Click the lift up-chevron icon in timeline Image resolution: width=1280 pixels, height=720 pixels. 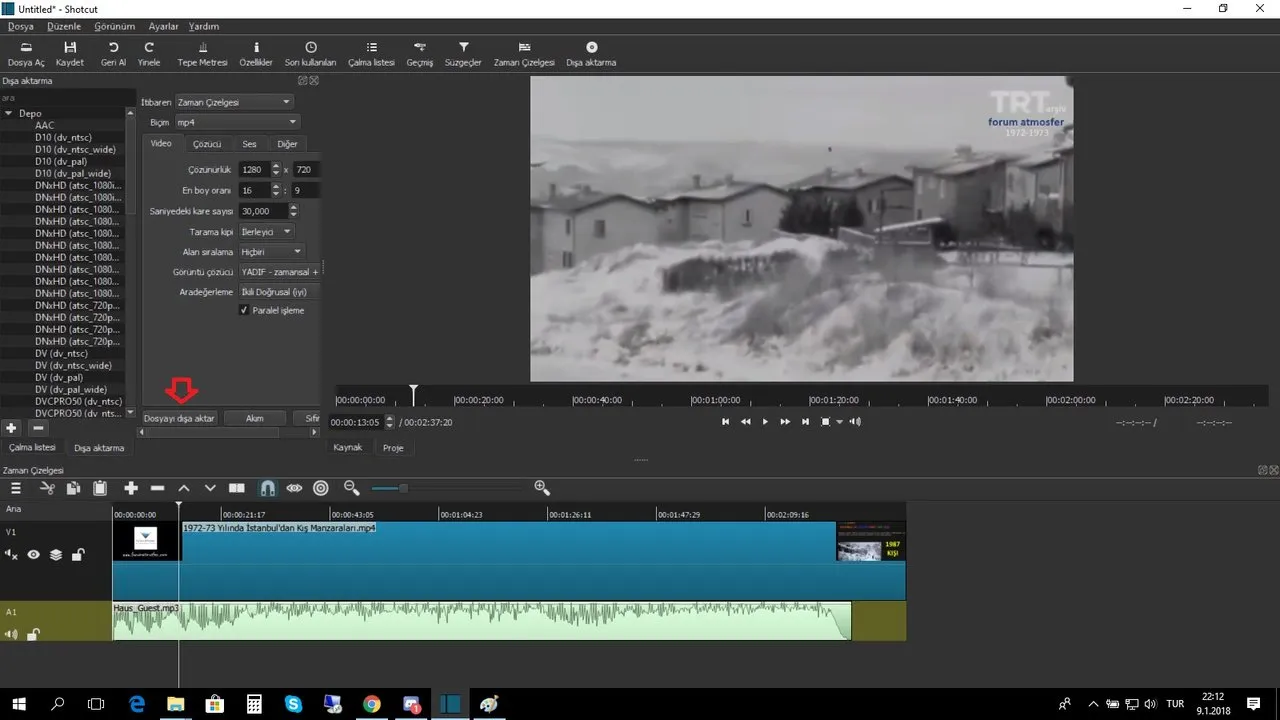[x=184, y=488]
